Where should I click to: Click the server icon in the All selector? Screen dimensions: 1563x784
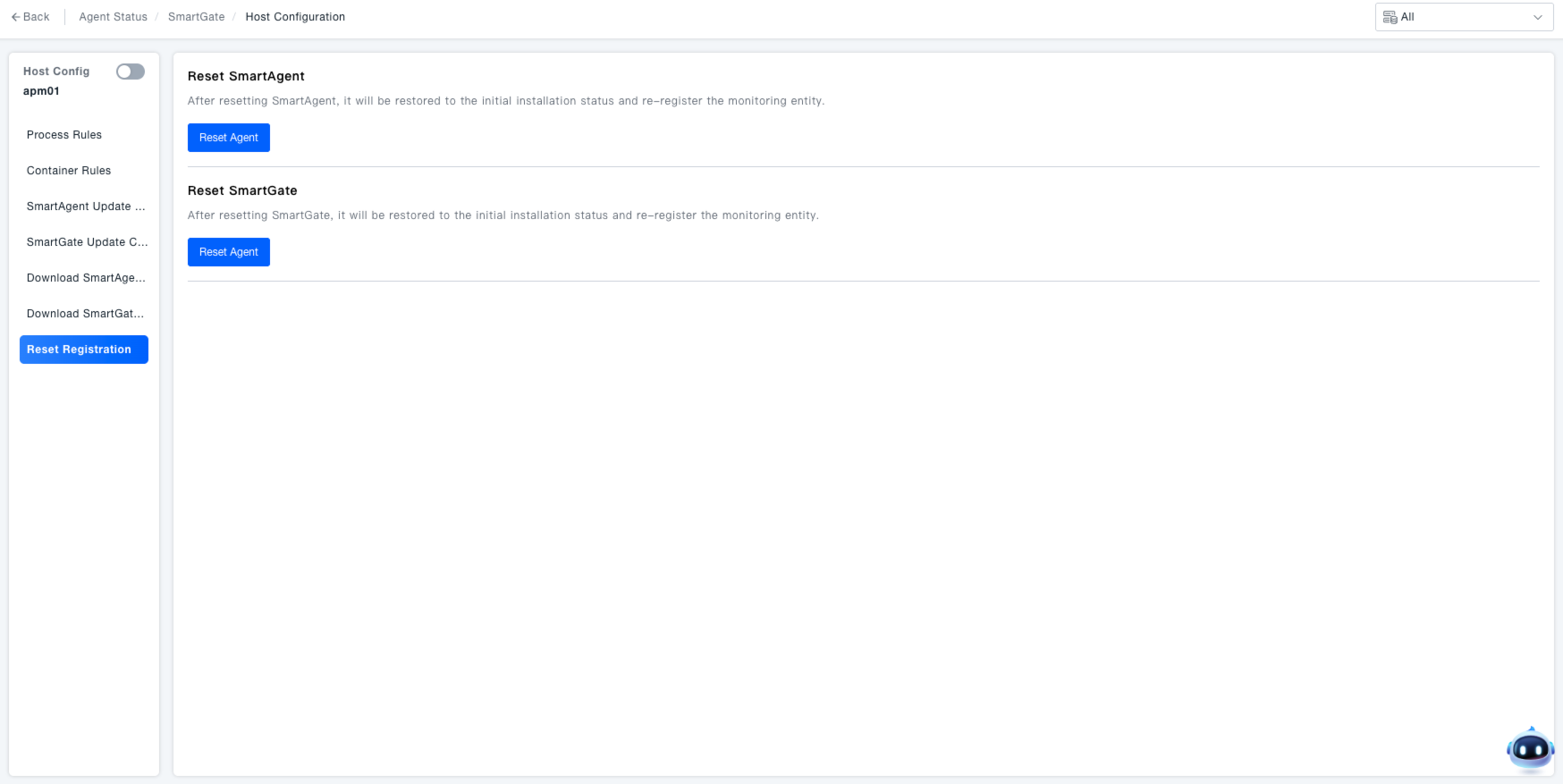pos(1390,17)
